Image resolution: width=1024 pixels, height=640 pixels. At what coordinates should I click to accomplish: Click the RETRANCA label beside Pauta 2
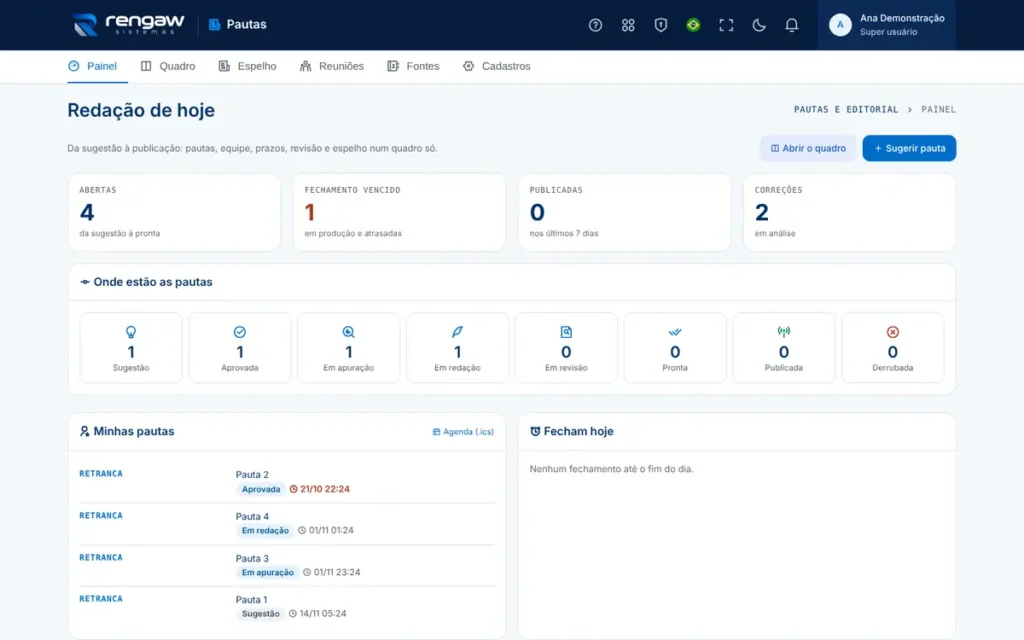point(101,474)
